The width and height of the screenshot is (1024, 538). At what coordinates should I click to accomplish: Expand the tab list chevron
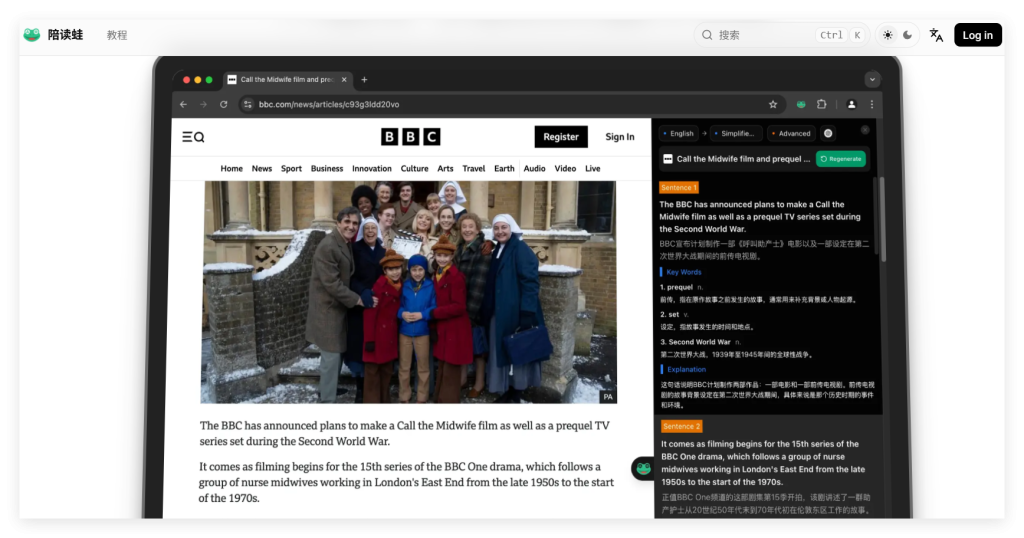click(872, 80)
